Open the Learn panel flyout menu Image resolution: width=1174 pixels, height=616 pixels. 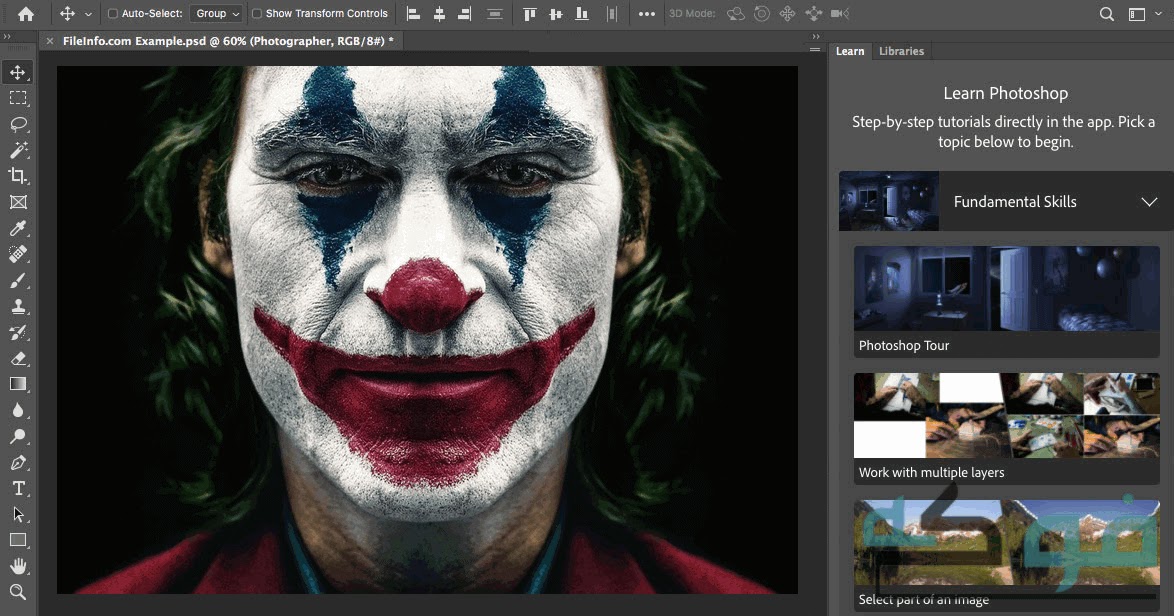point(815,50)
